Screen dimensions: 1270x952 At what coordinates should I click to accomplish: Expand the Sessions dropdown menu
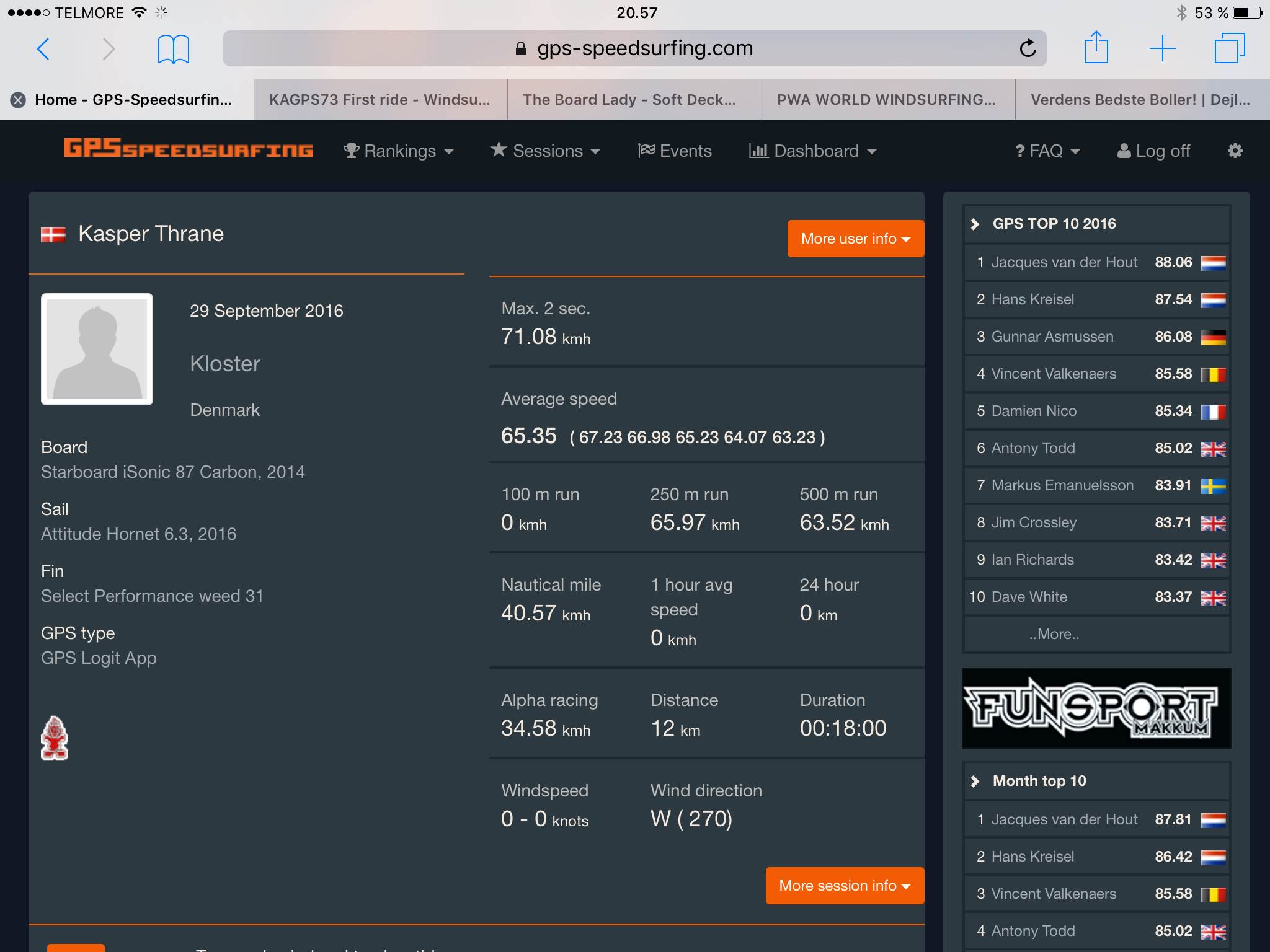coord(545,151)
